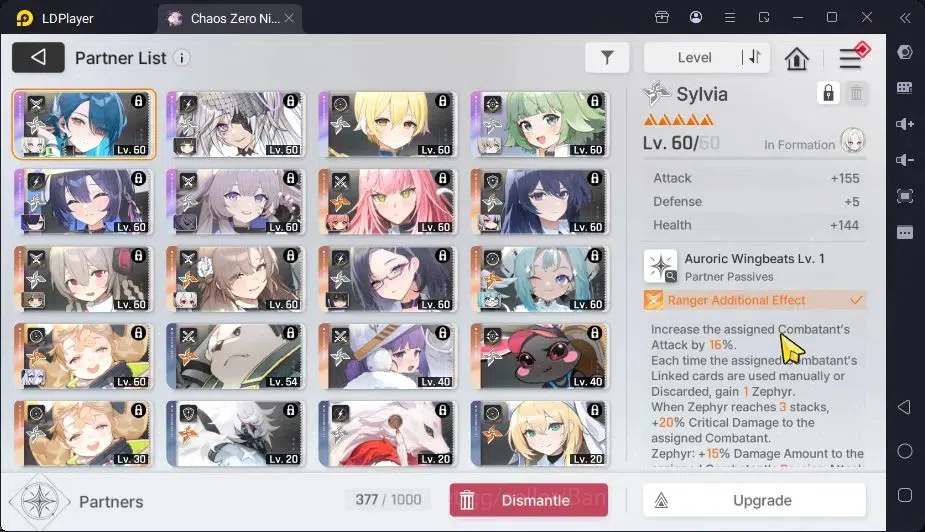The width and height of the screenshot is (925, 532).
Task: Select the In Formation combatant portrait
Action: (852, 140)
